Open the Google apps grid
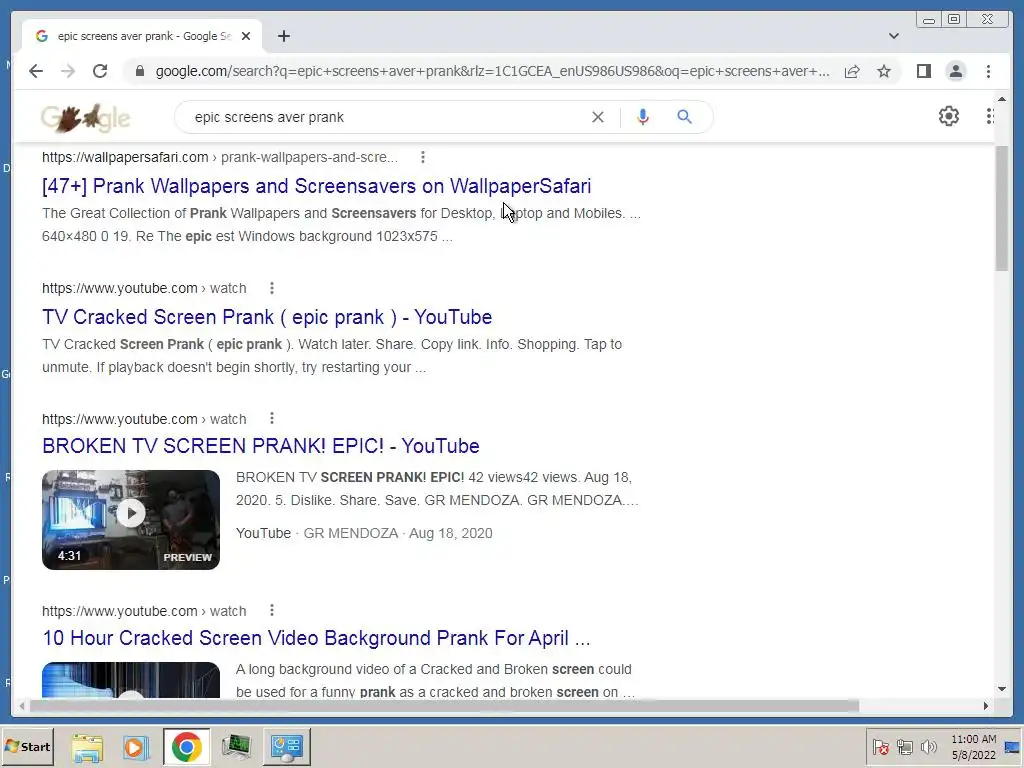 click(990, 116)
